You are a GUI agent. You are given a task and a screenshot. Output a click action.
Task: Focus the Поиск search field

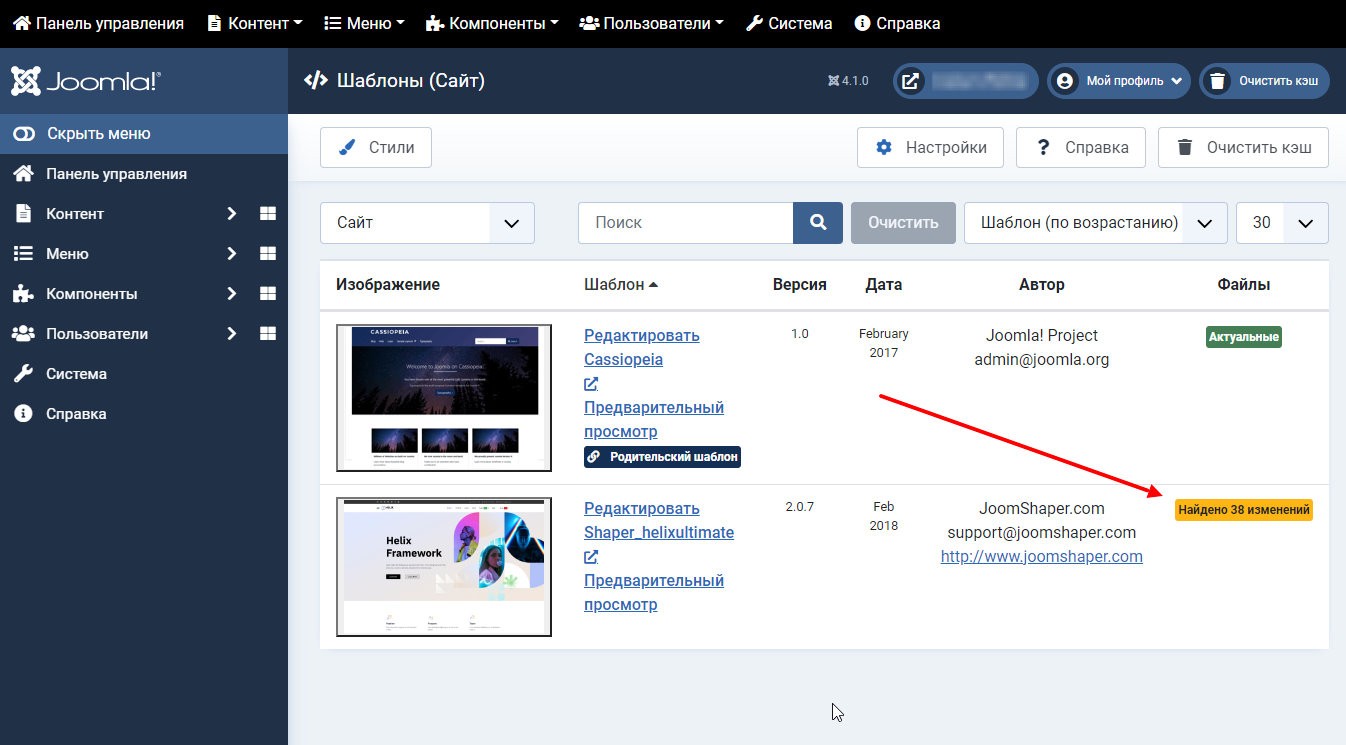point(685,223)
